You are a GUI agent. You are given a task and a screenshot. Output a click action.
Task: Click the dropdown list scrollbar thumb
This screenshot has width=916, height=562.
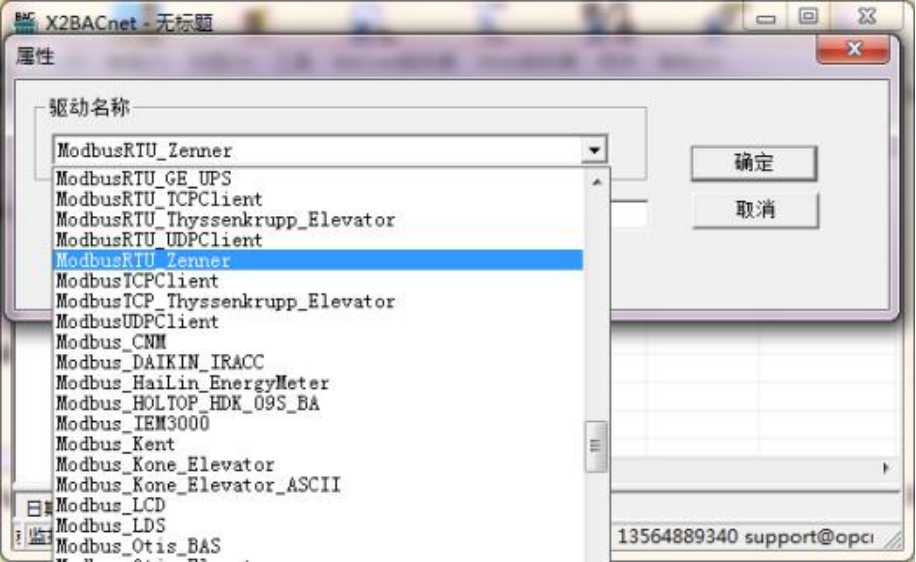[596, 446]
